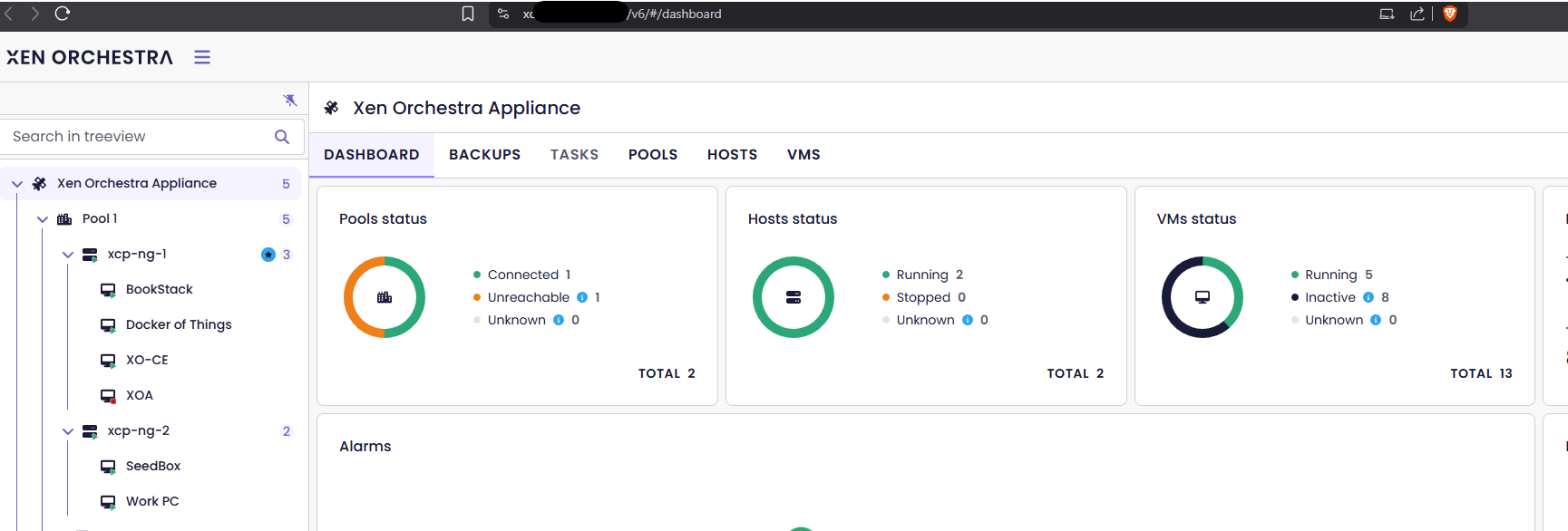
Task: Collapse the Xen Orchestra Appliance tree node
Action: pyautogui.click(x=17, y=184)
